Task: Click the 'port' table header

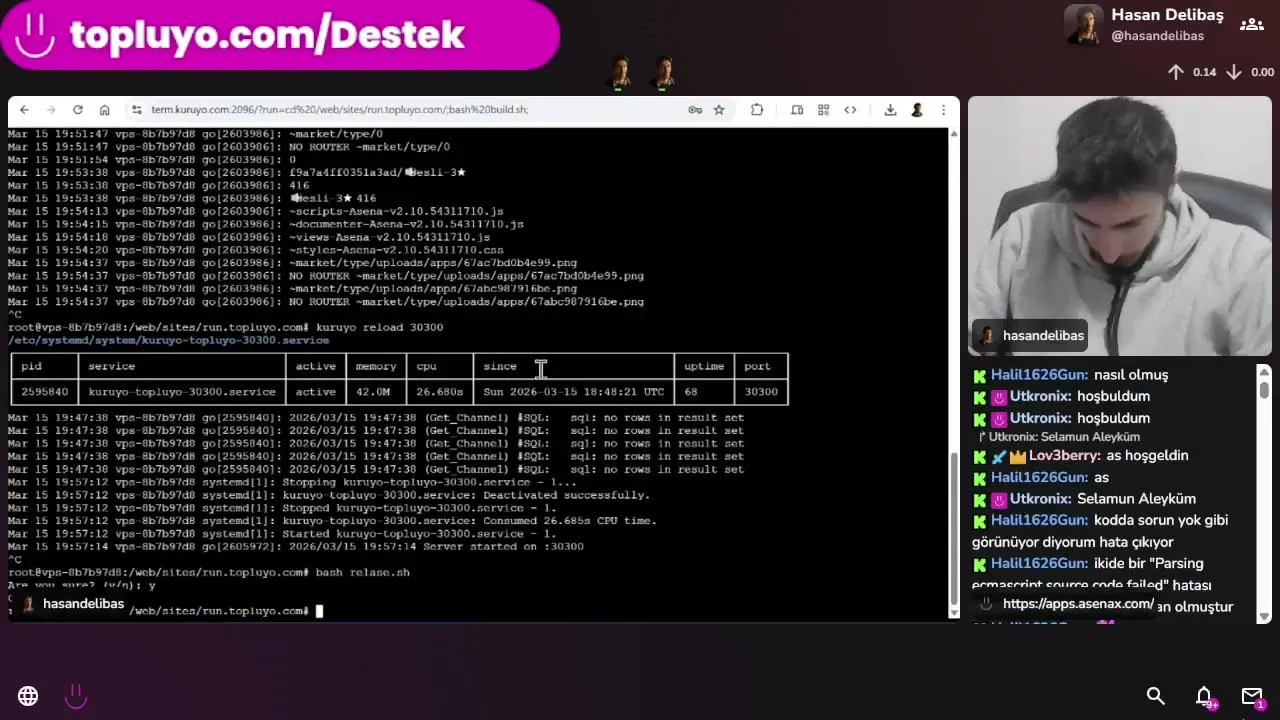Action: pyautogui.click(x=757, y=366)
